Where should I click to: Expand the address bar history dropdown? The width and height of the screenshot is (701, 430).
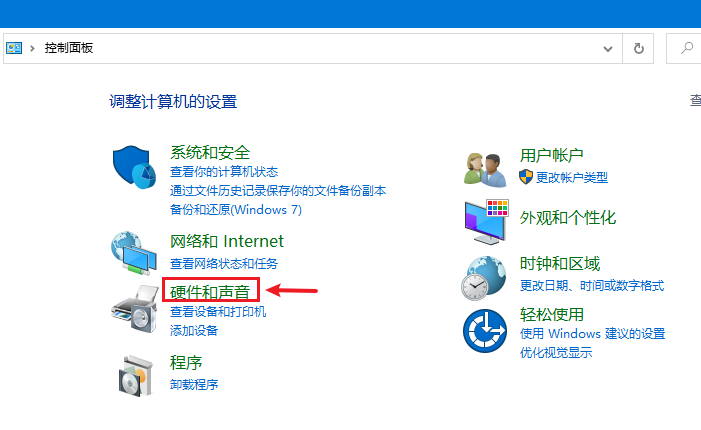[x=608, y=49]
